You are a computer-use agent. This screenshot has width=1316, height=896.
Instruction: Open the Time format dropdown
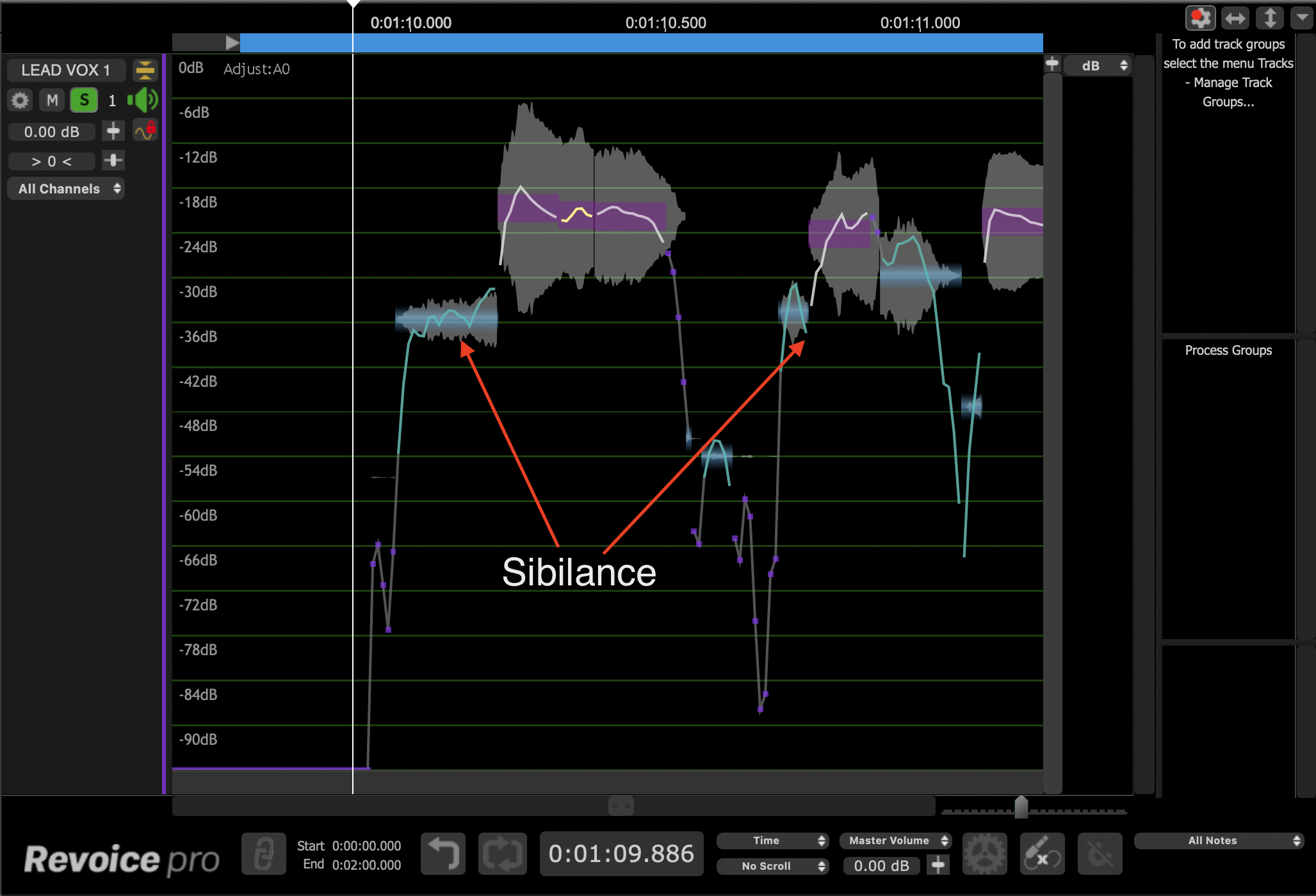tap(772, 840)
